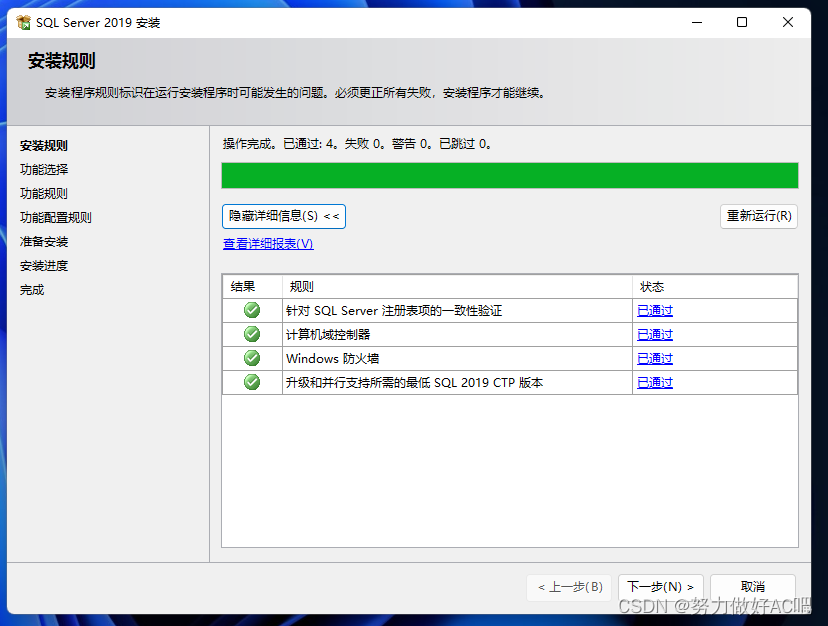Click the SQL Server setup title bar icon
The height and width of the screenshot is (626, 828).
[23, 22]
